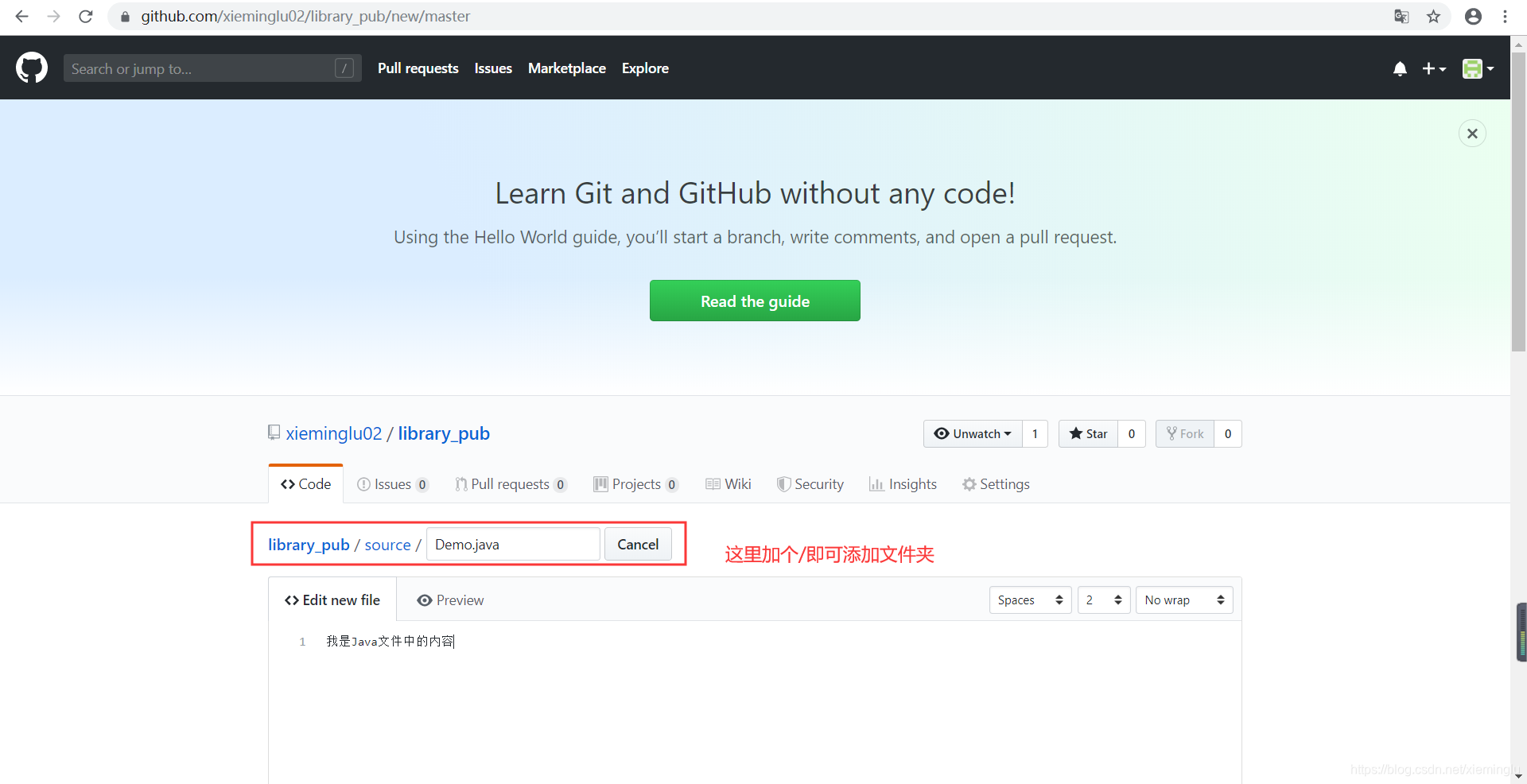
Task: Open xieminglu02 user profile link
Action: 334,433
